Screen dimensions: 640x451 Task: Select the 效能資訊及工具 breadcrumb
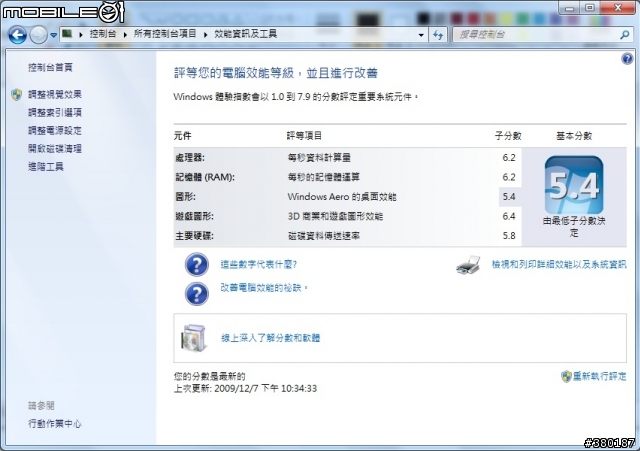246,34
